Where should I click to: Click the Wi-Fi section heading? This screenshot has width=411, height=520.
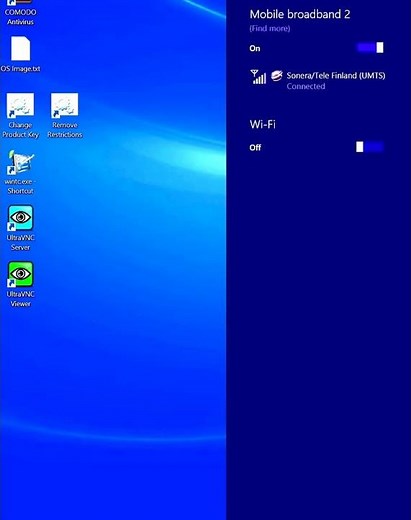coord(262,124)
